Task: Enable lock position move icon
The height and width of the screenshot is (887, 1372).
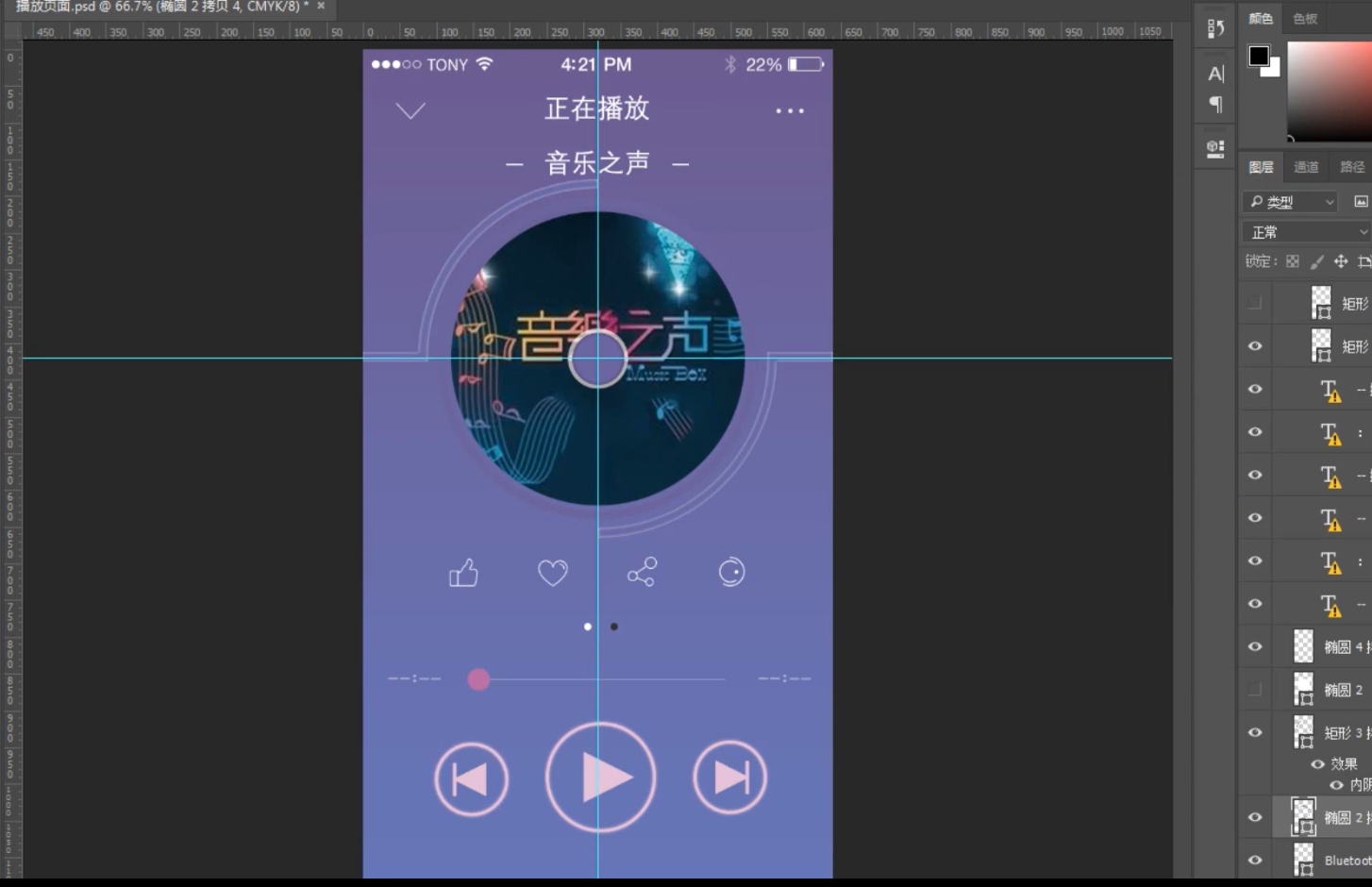Action: [1341, 261]
